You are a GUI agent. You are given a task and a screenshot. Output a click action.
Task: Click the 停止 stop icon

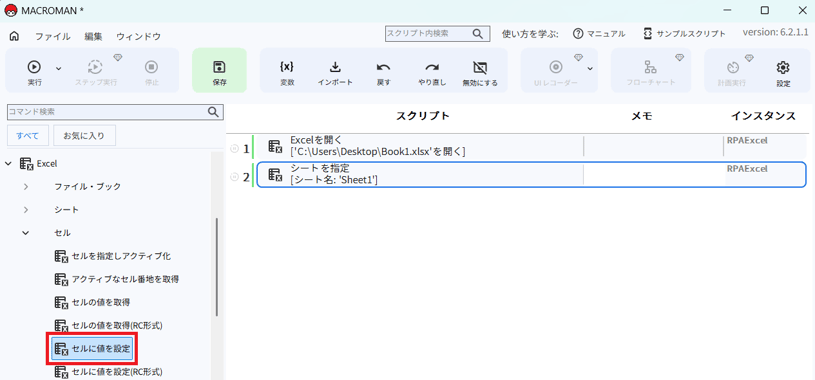151,73
